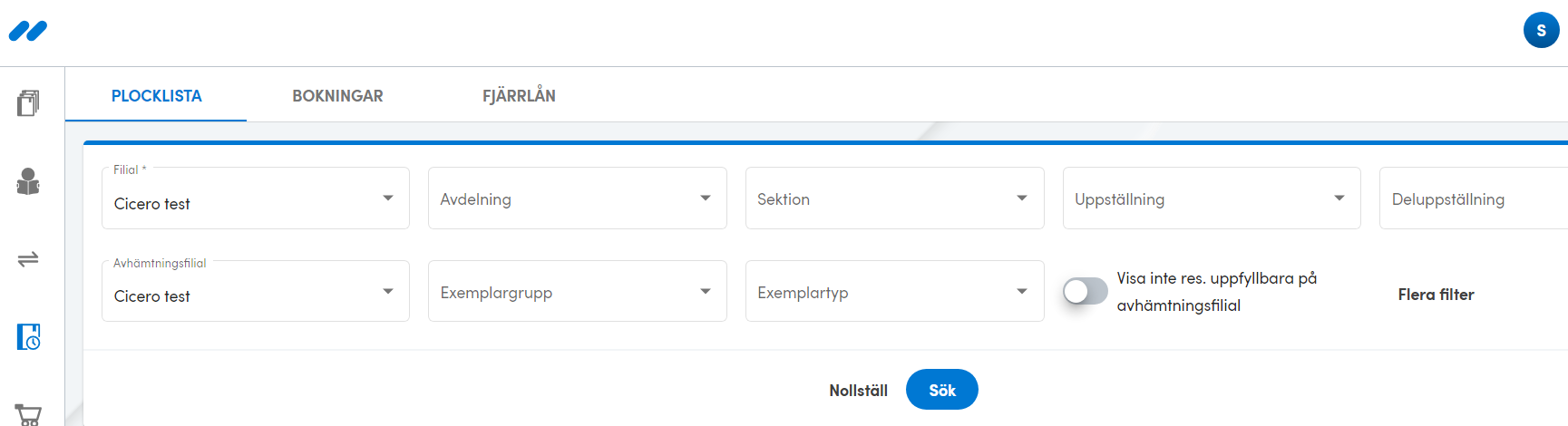The image size is (1568, 426).
Task: Switch to the Fjärrlån tab
Action: (x=519, y=96)
